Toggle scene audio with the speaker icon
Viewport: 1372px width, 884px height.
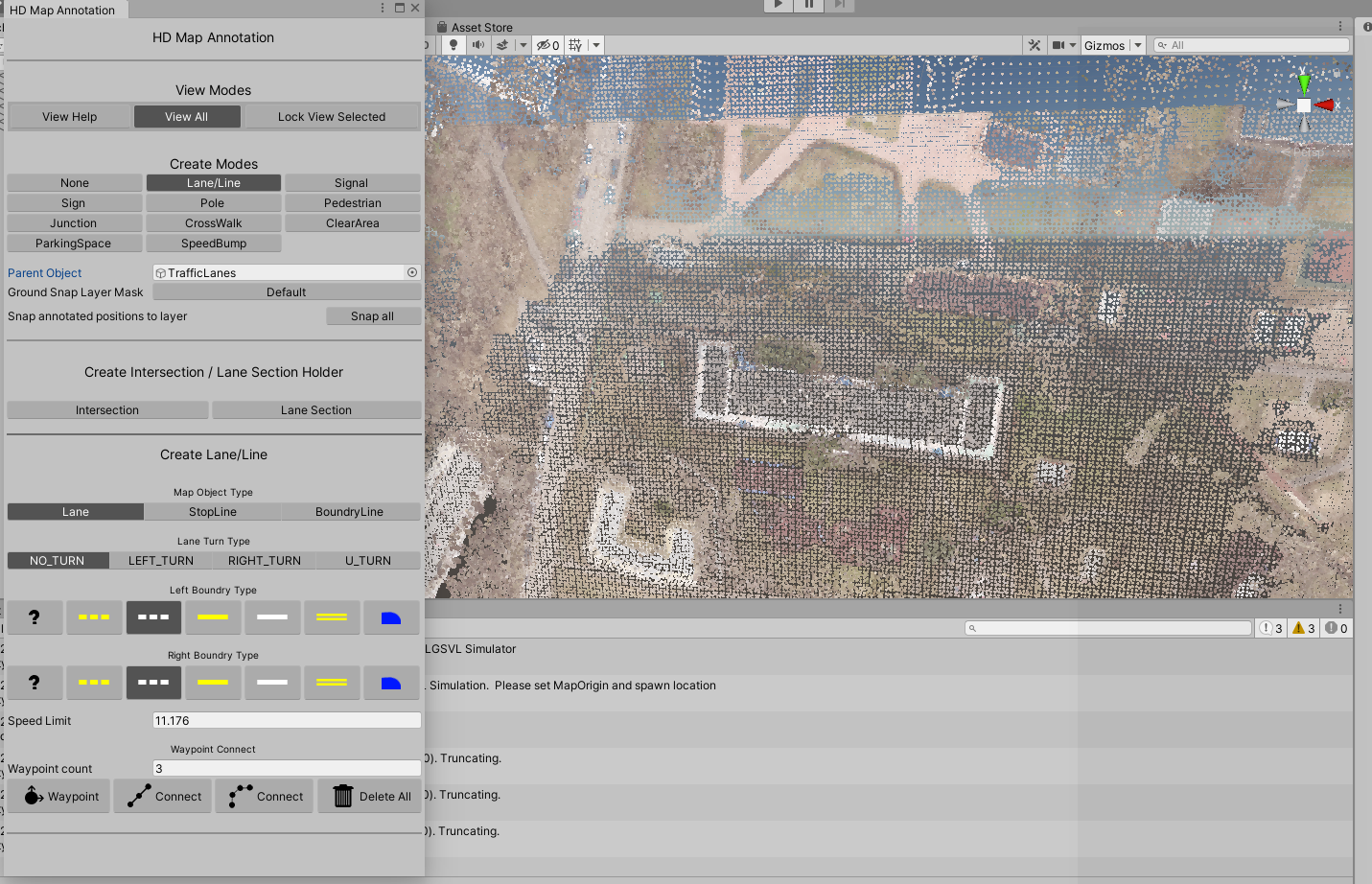477,44
